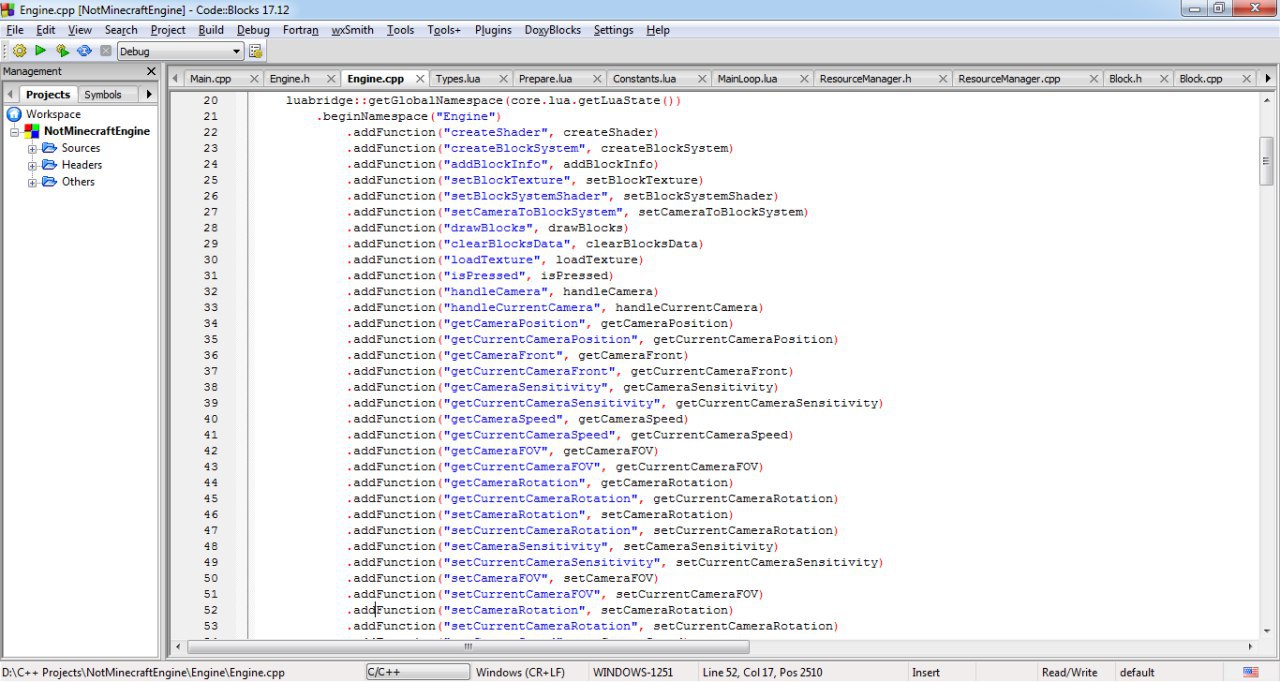
Task: Click the Build and run icon
Action: (62, 51)
